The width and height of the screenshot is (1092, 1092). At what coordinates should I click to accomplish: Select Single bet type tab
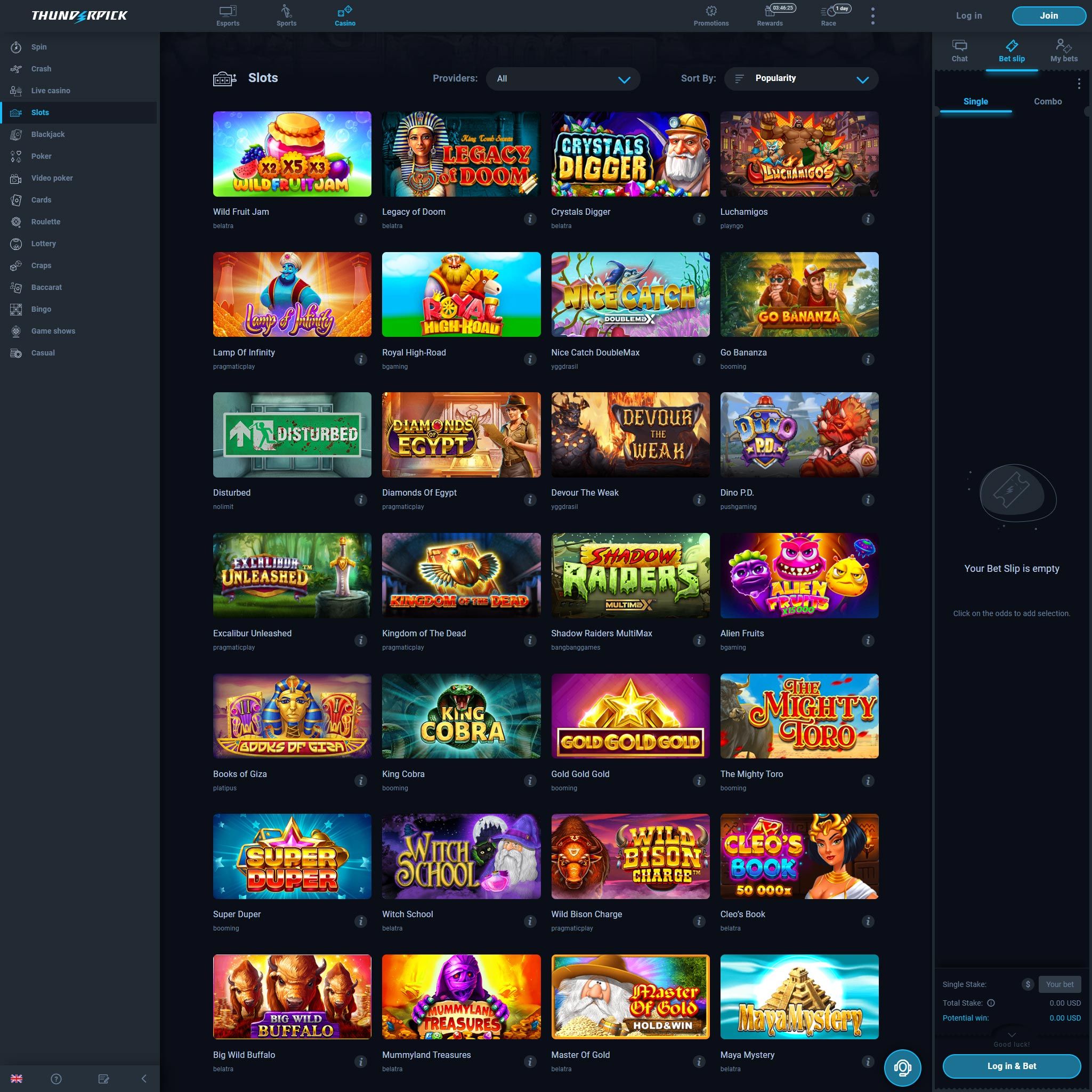click(x=976, y=101)
